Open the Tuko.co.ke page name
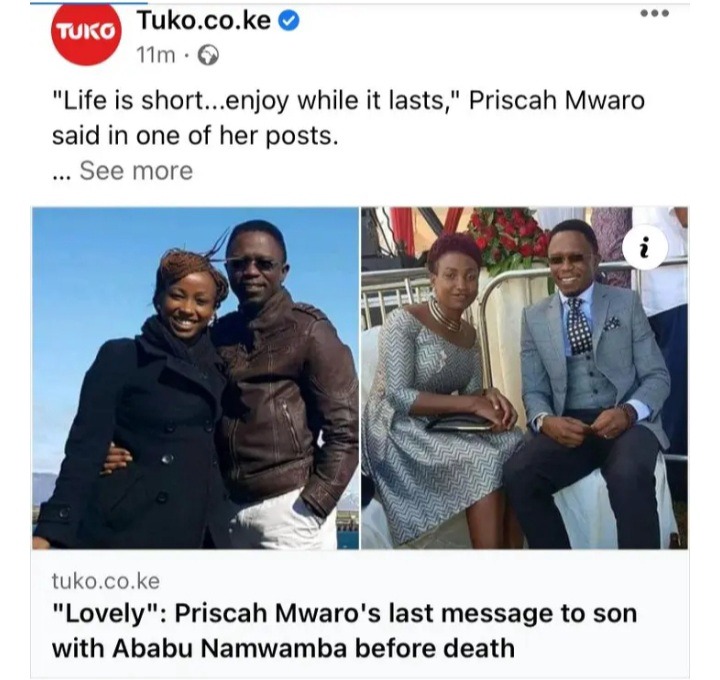Screen dimensions: 720x680 (x=204, y=21)
